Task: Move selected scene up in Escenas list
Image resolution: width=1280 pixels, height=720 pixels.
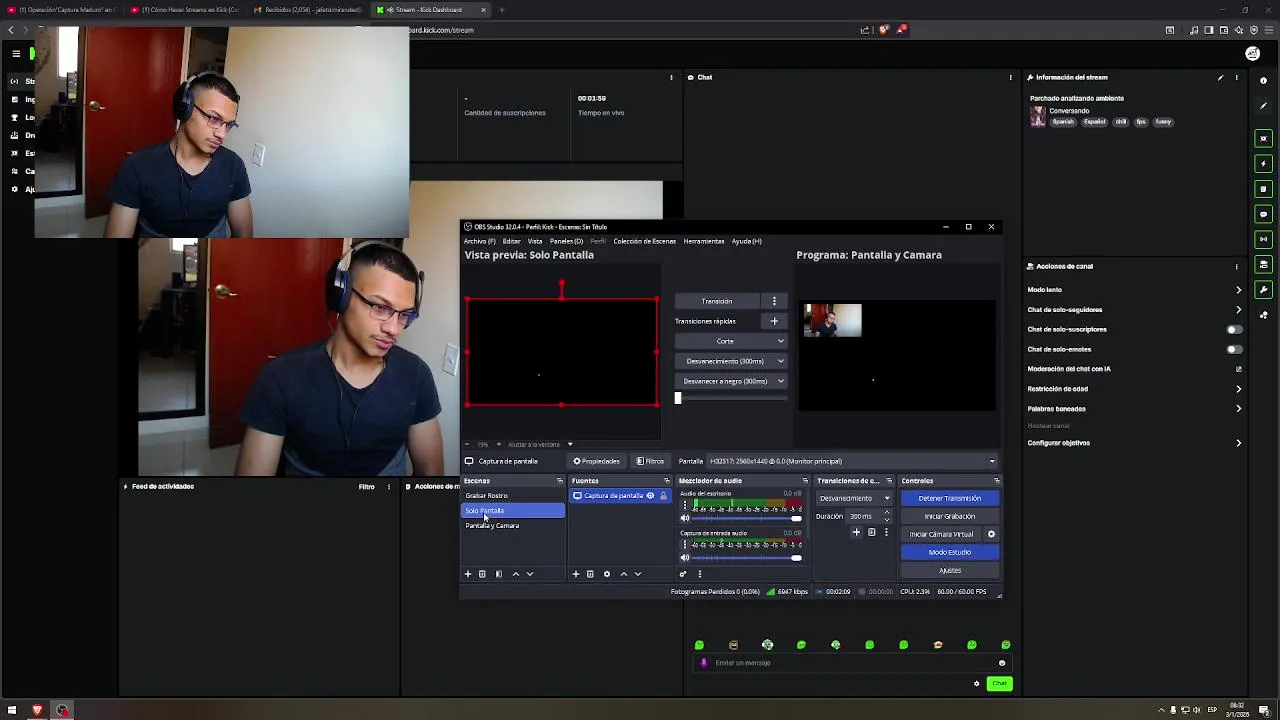Action: point(515,574)
